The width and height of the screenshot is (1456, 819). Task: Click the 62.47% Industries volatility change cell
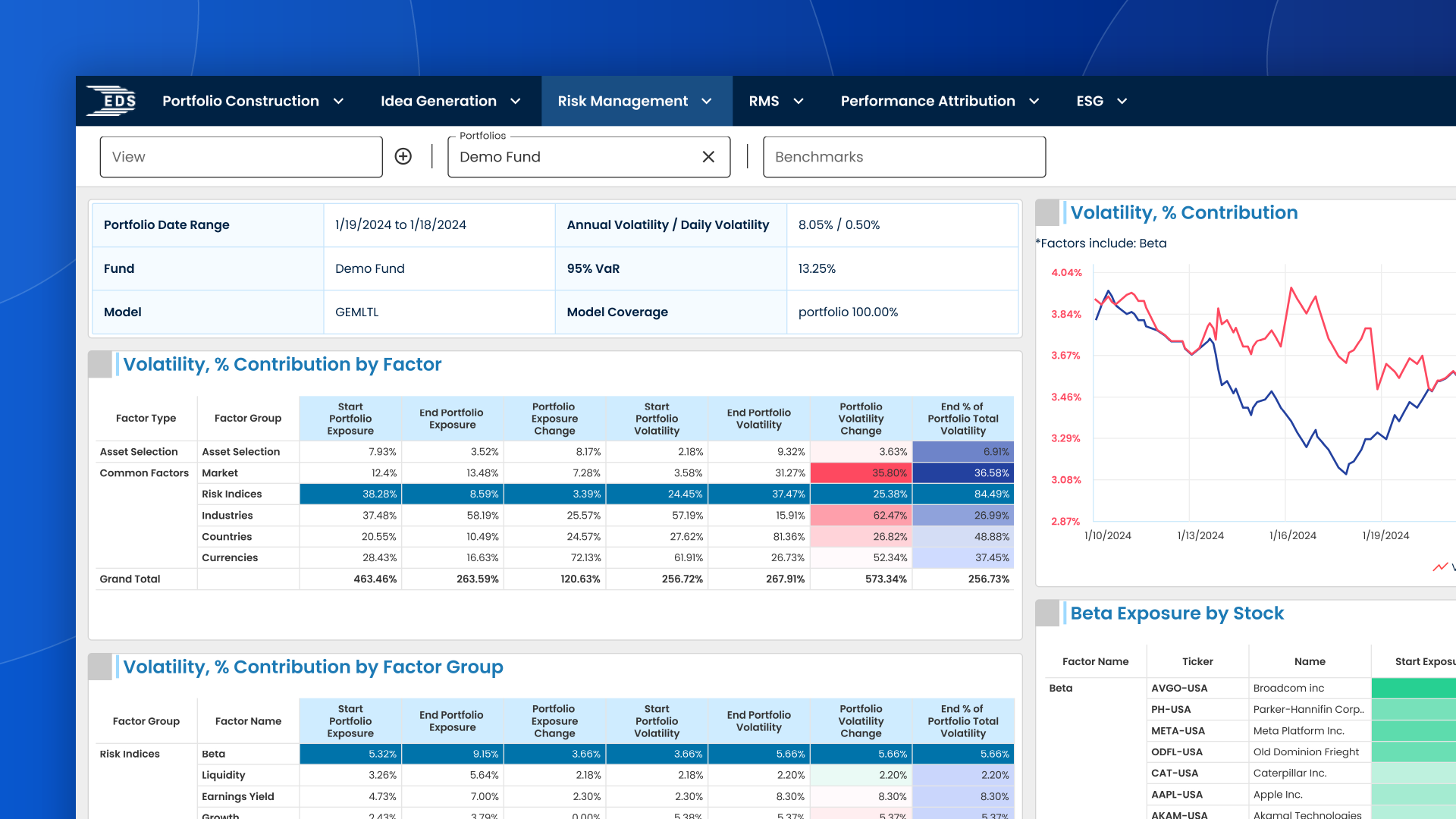861,515
